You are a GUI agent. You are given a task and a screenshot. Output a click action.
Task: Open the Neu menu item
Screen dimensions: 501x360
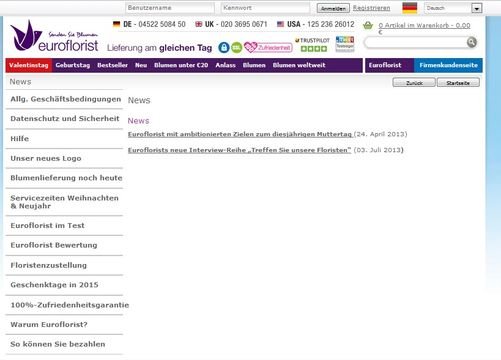point(141,65)
